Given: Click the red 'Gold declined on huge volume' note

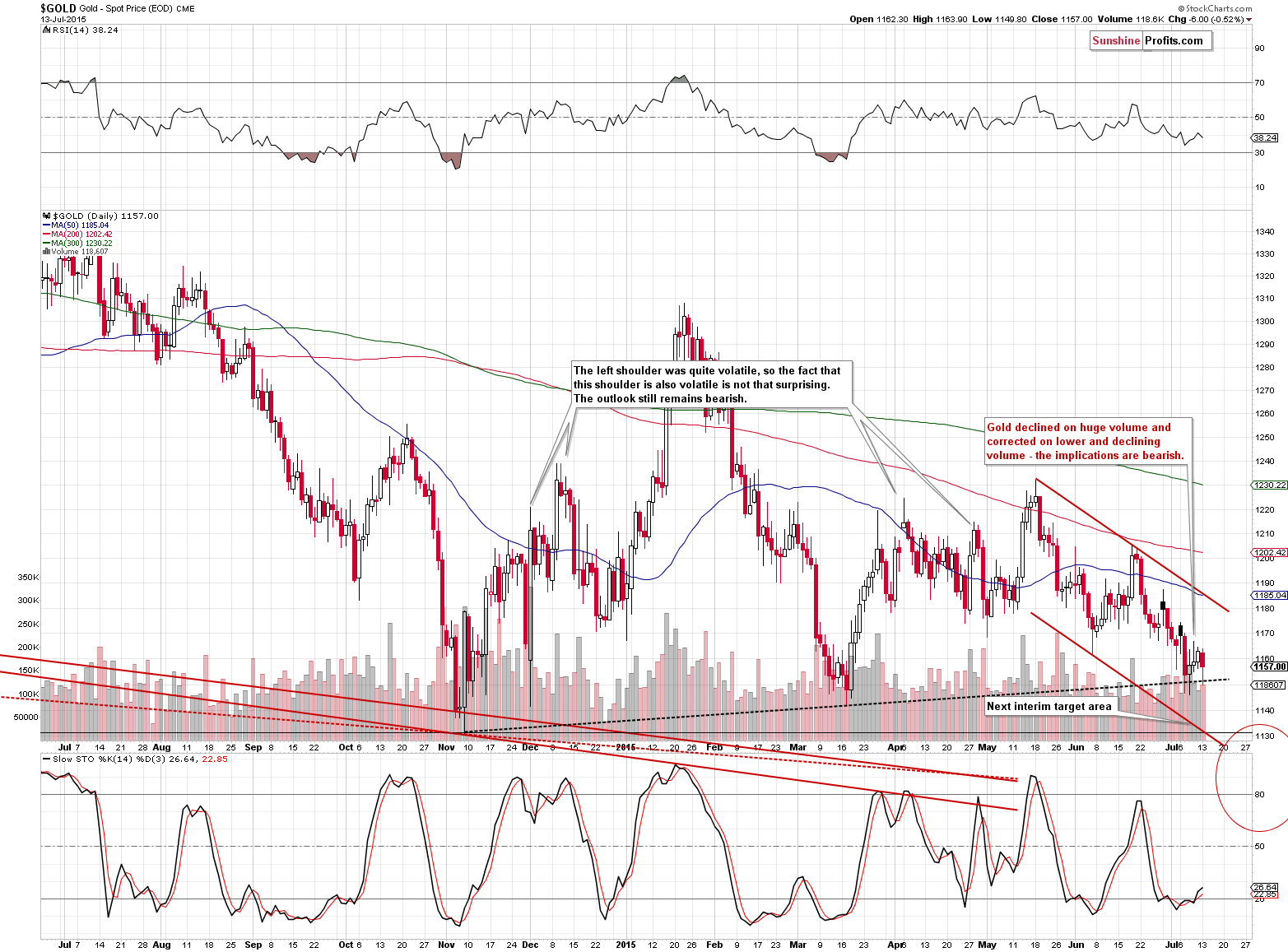Looking at the screenshot, I should [1089, 442].
